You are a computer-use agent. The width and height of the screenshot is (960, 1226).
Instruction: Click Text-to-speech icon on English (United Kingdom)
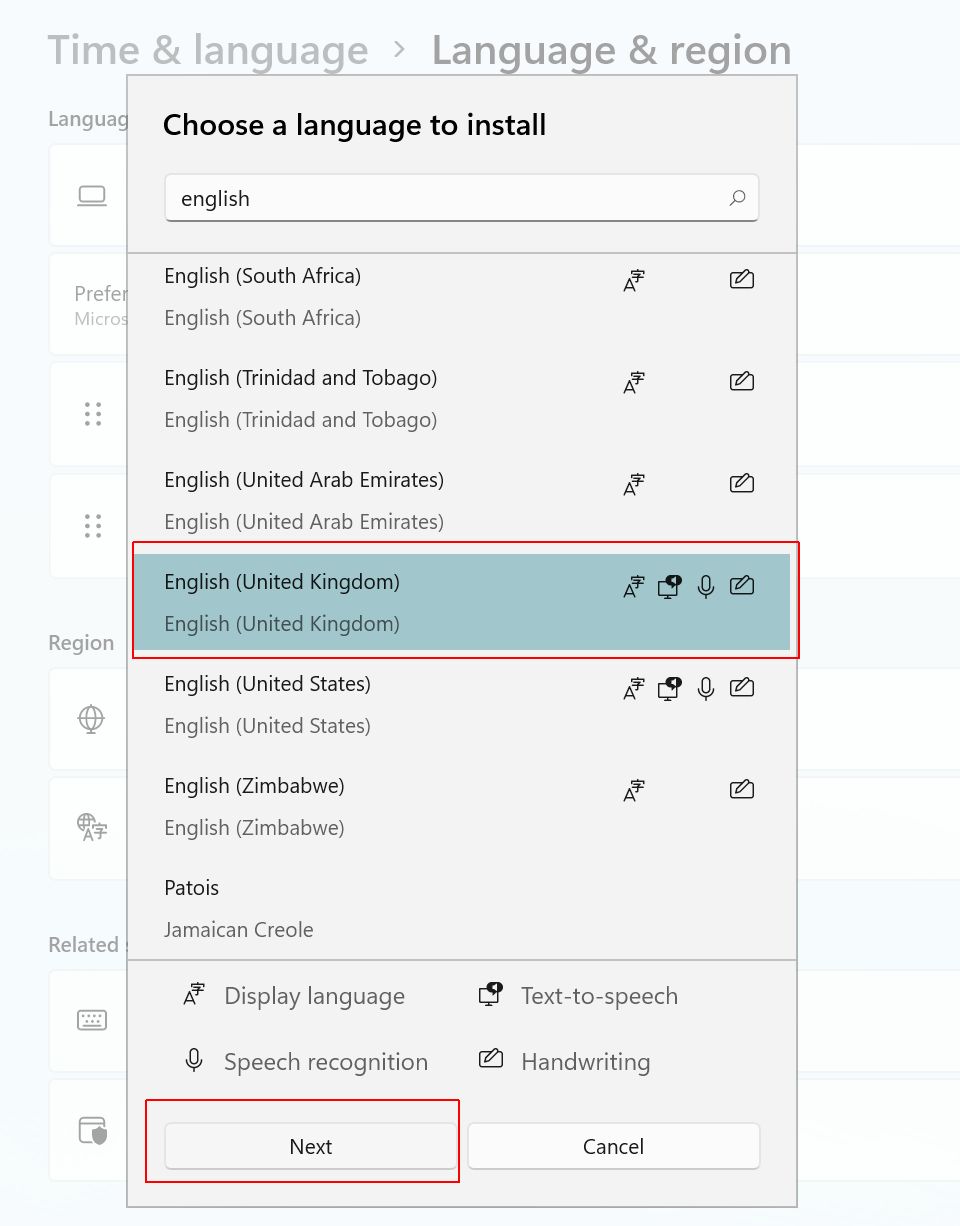[669, 586]
